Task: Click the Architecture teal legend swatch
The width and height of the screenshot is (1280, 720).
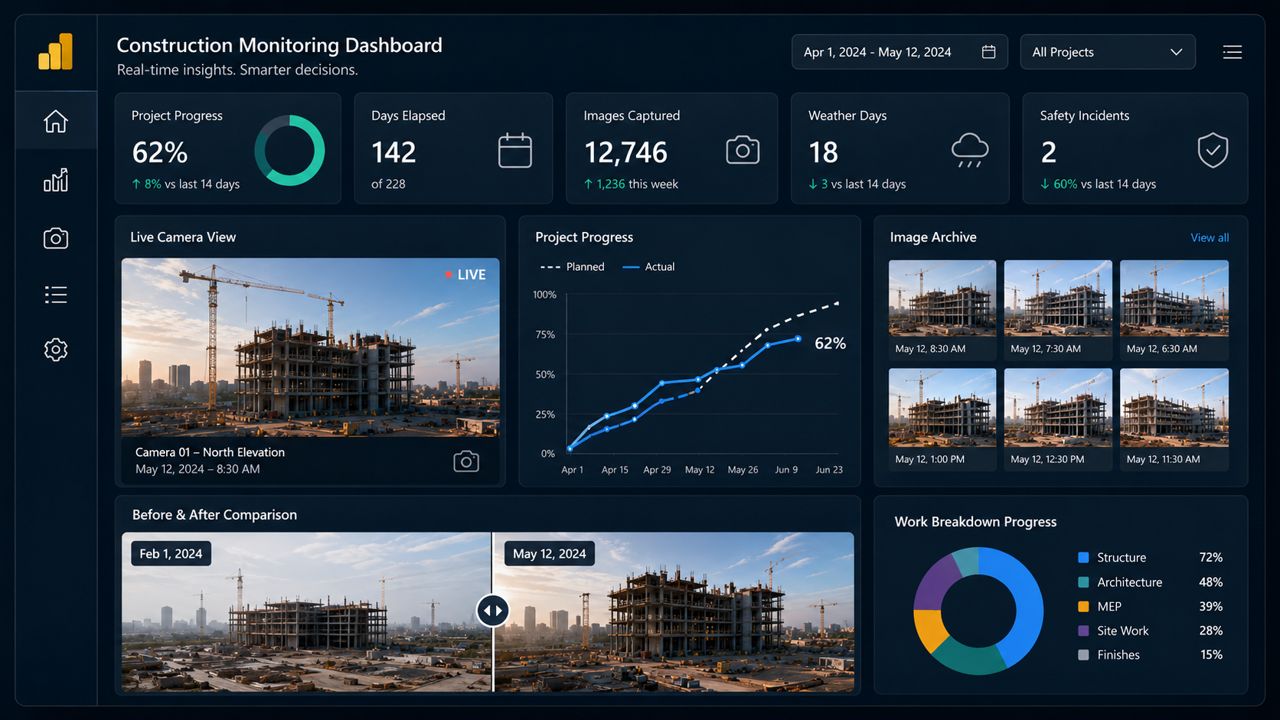Action: pos(1084,582)
